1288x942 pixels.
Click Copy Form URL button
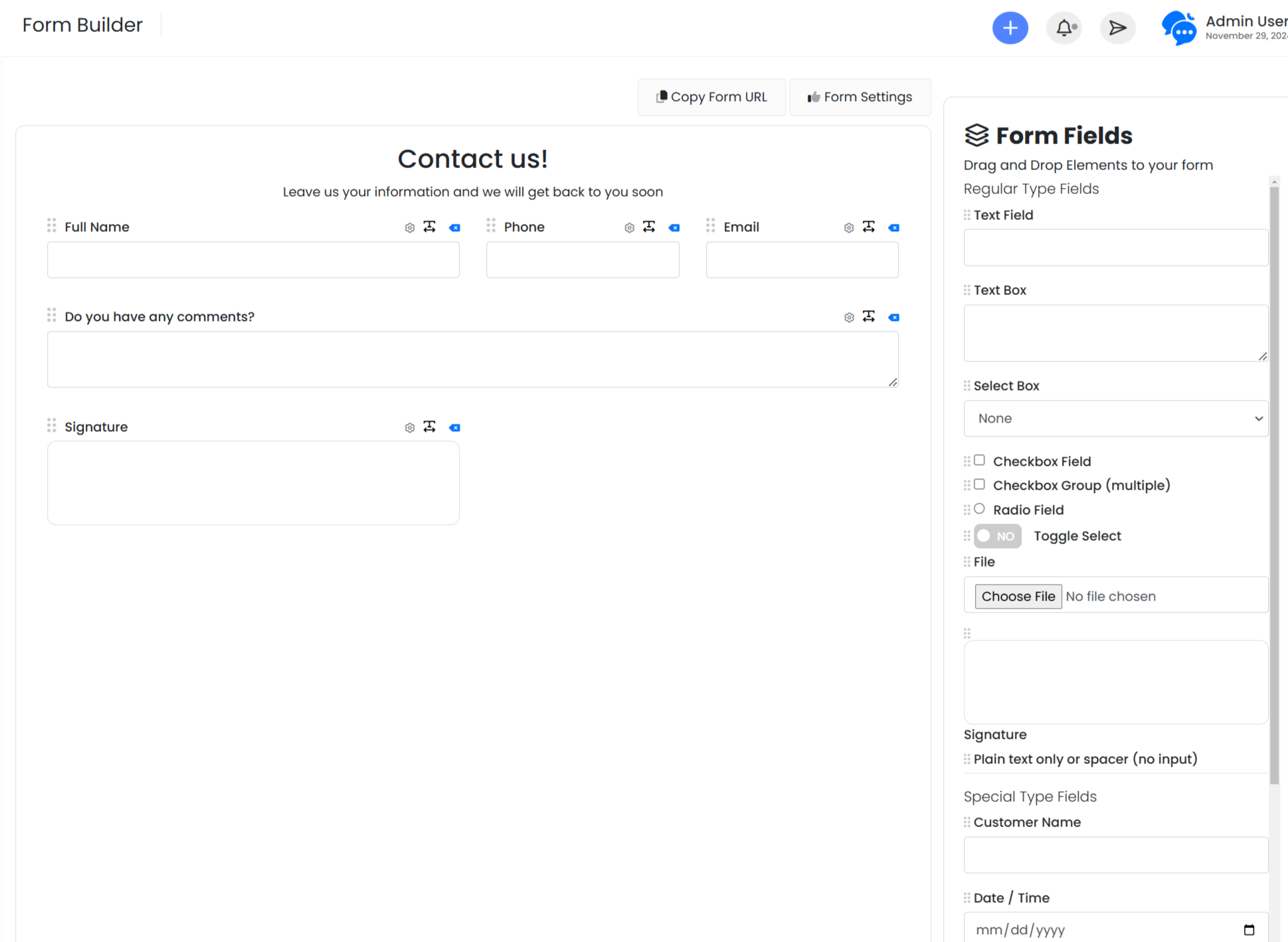pos(711,97)
